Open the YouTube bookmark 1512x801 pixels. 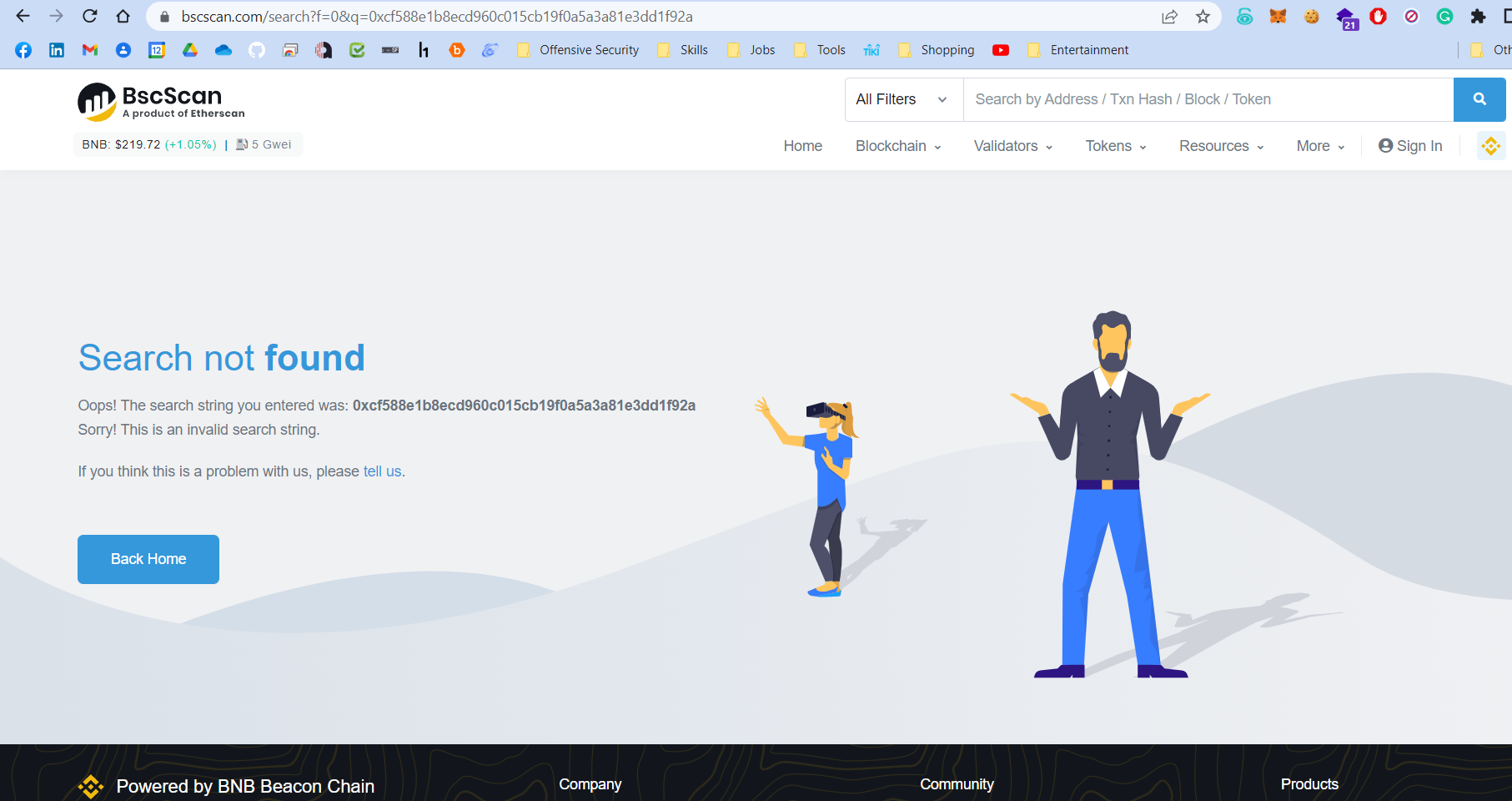(1001, 50)
